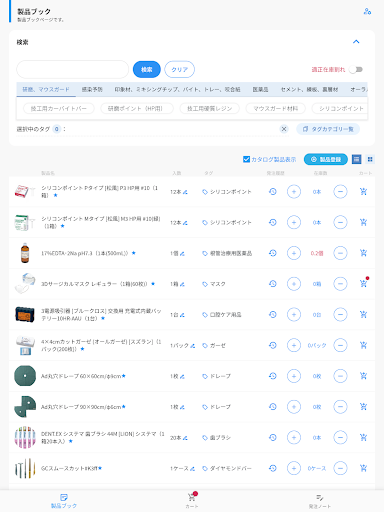The image size is (384, 512).
Task: Decrease stock for シリコンポイント Pタイプ
Action: [x=340, y=192]
